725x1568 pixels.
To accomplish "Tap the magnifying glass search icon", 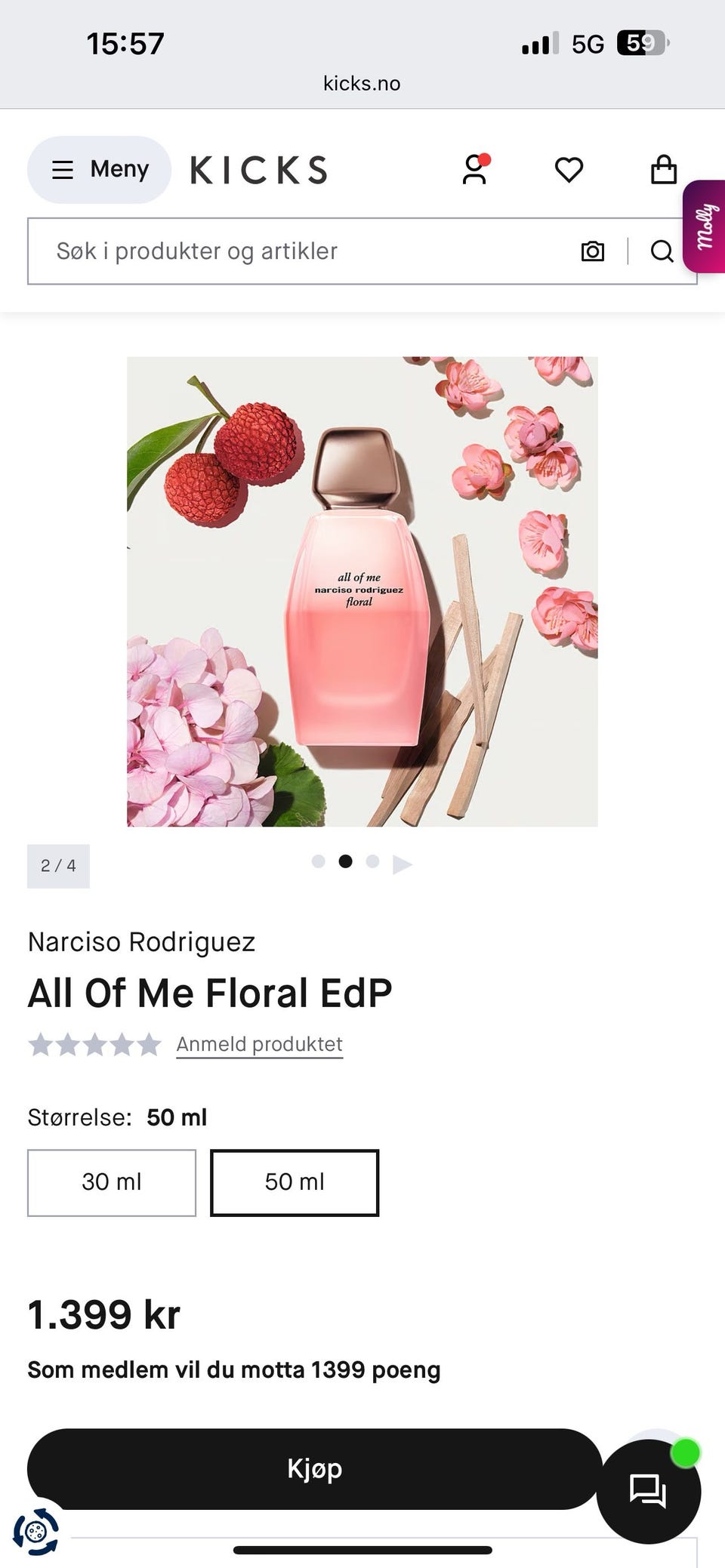I will (x=662, y=251).
